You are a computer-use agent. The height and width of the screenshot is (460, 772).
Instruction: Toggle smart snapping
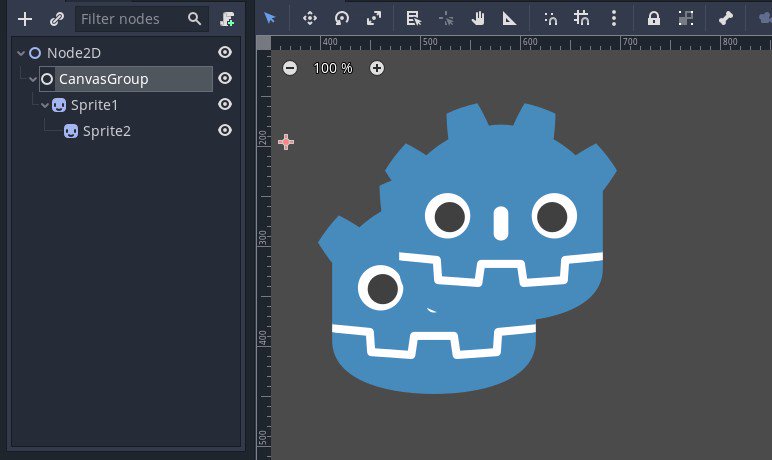click(x=550, y=19)
